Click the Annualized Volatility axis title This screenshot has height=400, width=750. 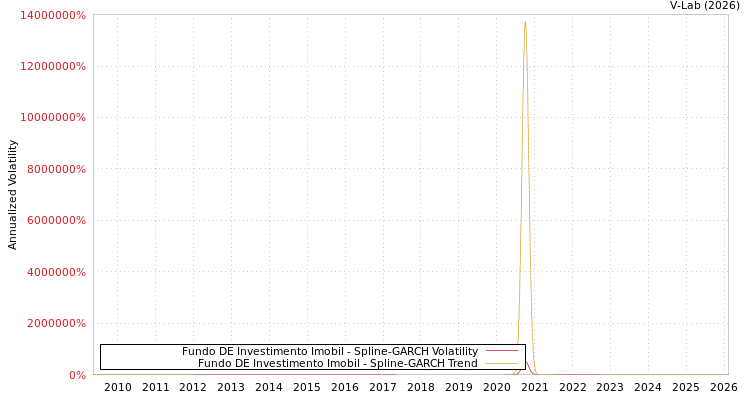[x=12, y=195]
